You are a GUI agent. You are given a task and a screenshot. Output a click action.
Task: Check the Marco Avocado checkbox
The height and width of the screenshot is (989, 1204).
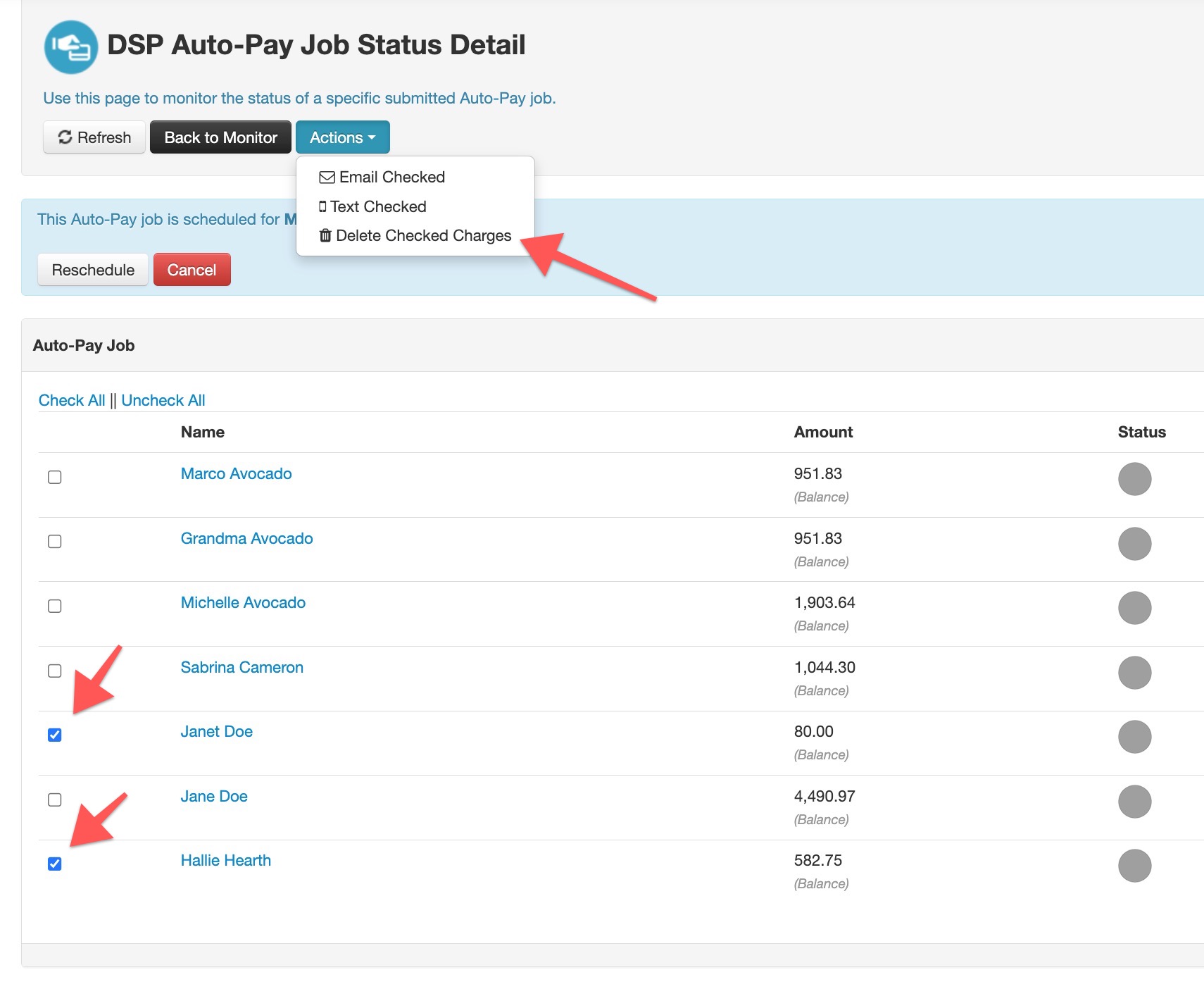click(x=54, y=477)
